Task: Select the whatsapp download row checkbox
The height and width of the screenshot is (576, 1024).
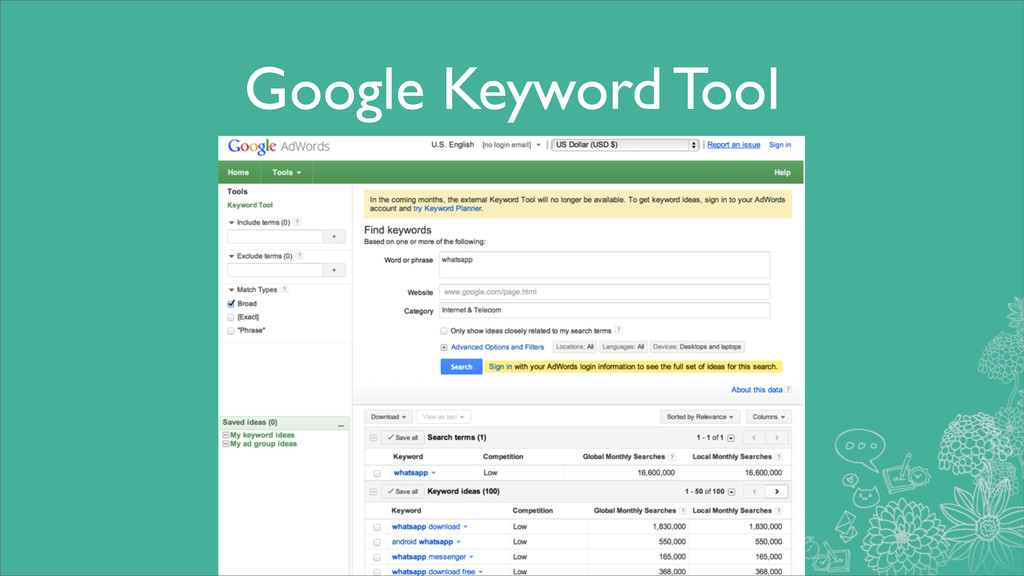Action: pos(377,527)
